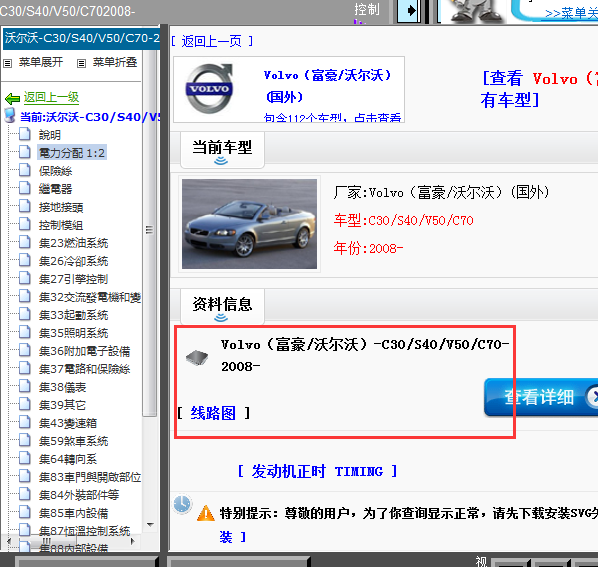Image resolution: width=598 pixels, height=567 pixels.
Task: Open 集37電路和保險絲 tree item
Action: click(84, 369)
